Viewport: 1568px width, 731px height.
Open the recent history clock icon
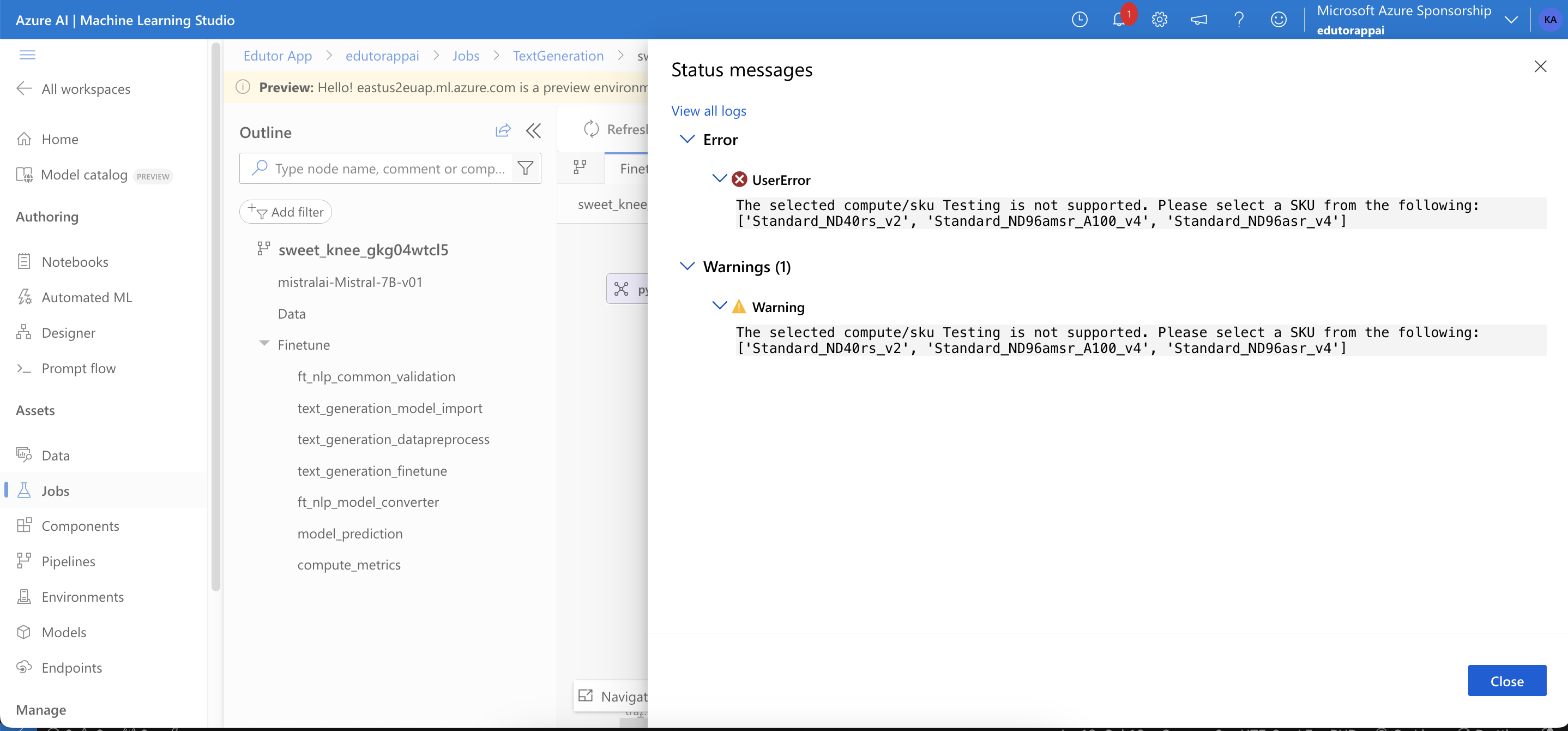(x=1079, y=20)
